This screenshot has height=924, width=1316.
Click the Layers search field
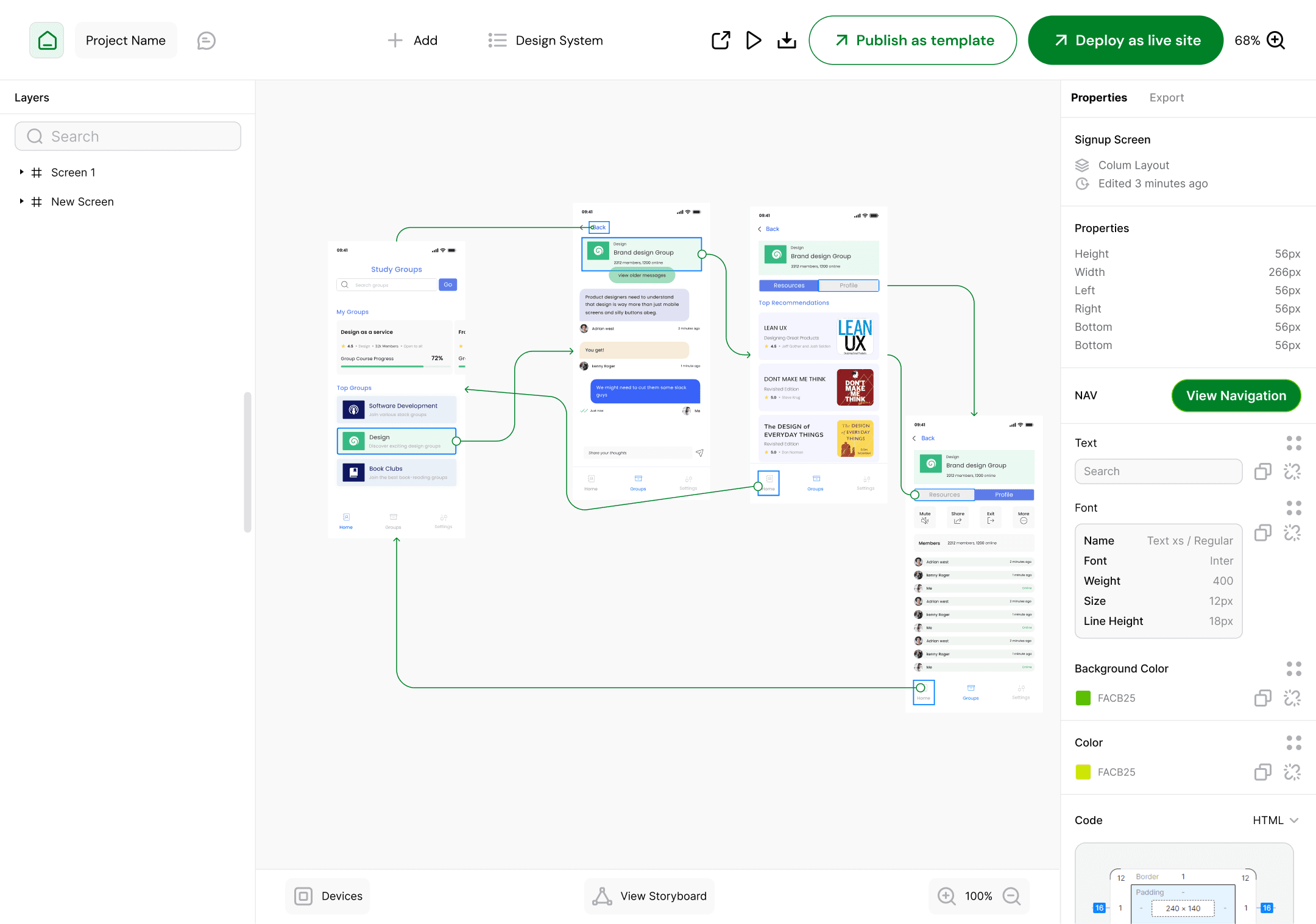coord(128,136)
